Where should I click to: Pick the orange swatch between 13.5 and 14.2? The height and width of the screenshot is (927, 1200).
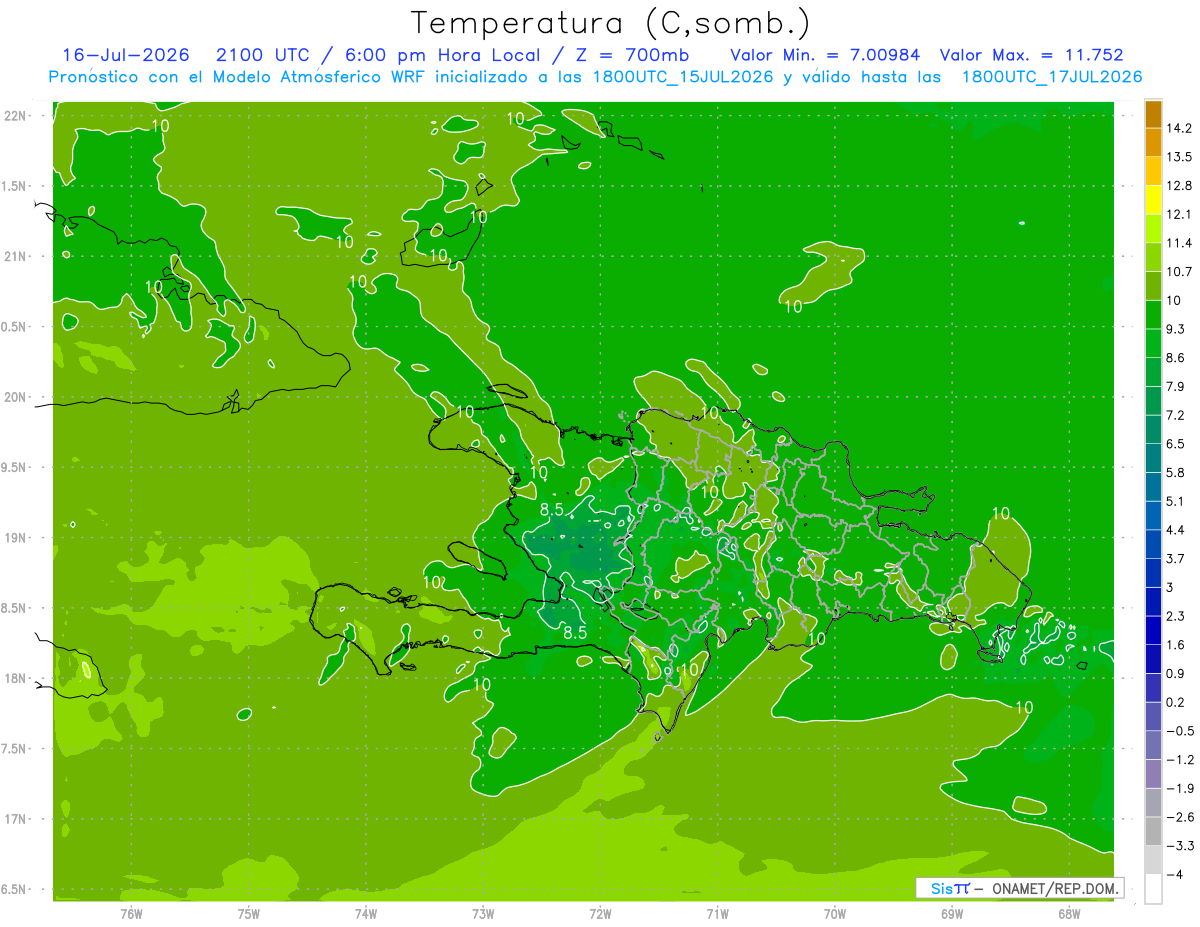(x=1153, y=143)
